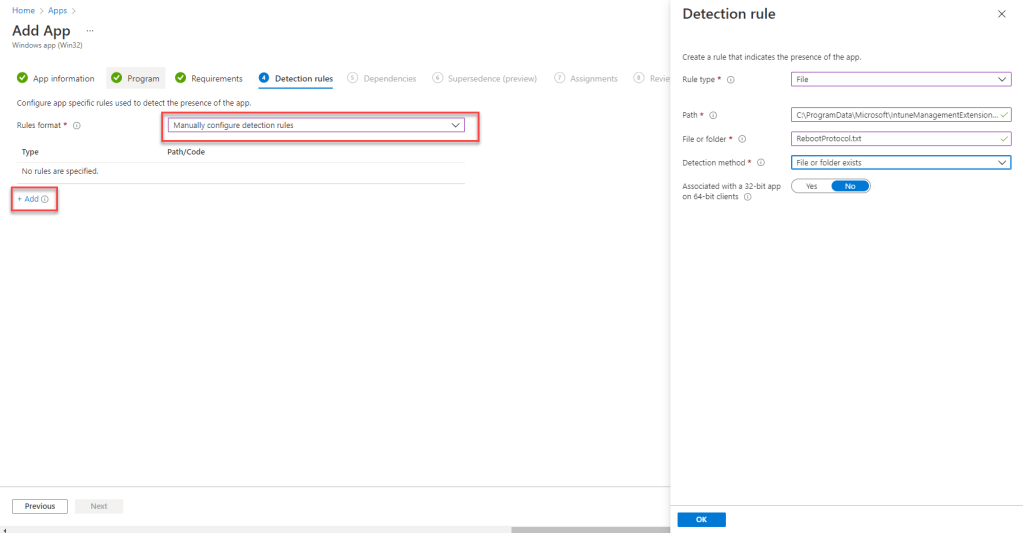The image size is (1023, 533).
Task: Click the info icon next to Rule type
Action: [x=731, y=80]
